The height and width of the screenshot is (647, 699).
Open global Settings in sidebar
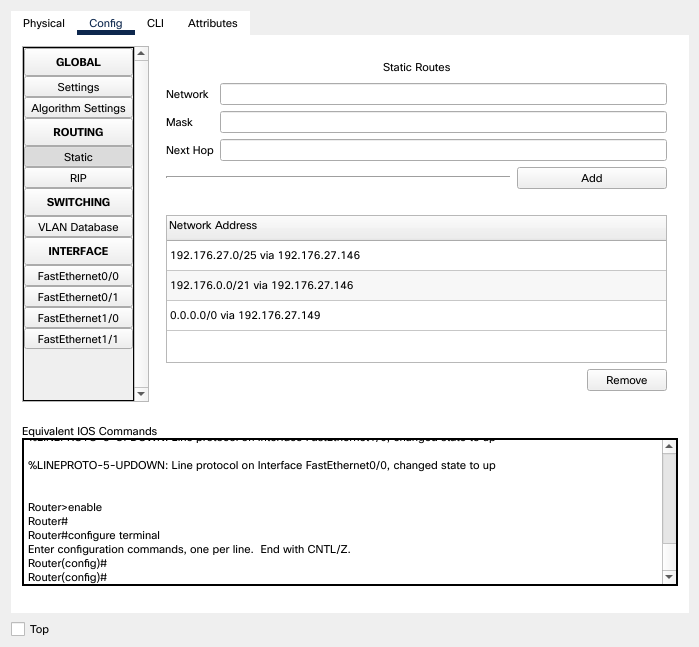78,87
